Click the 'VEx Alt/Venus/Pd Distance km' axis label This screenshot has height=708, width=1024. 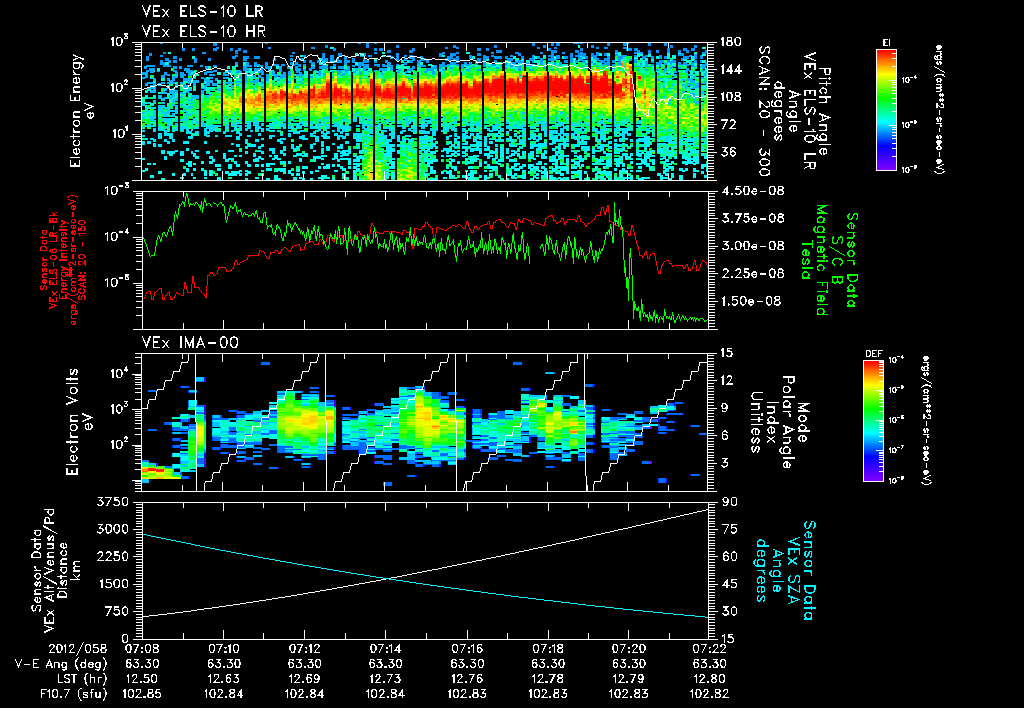click(x=61, y=570)
